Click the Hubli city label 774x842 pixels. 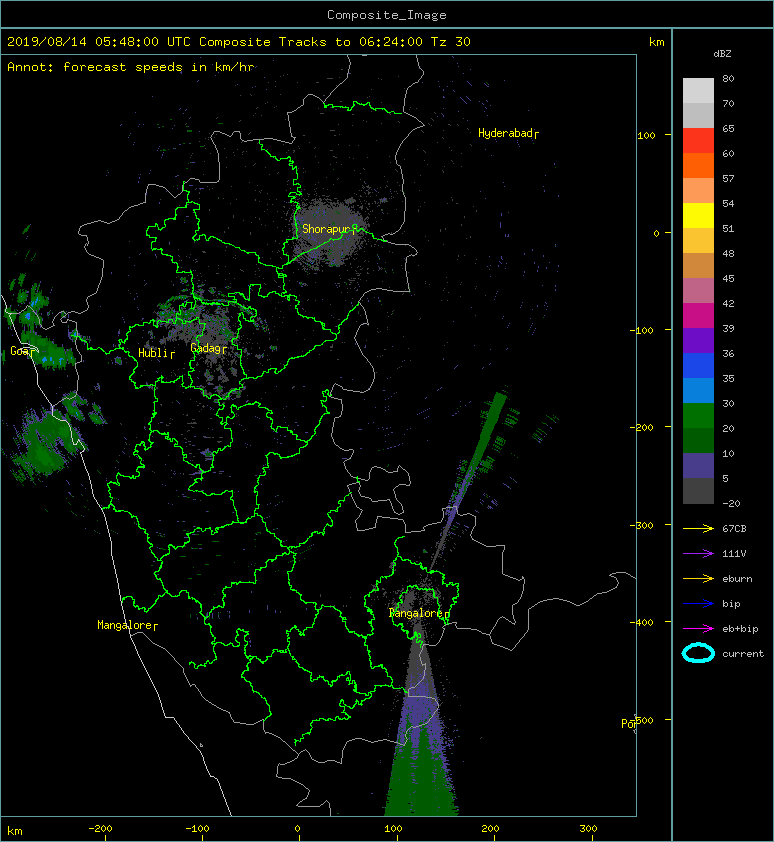click(156, 353)
